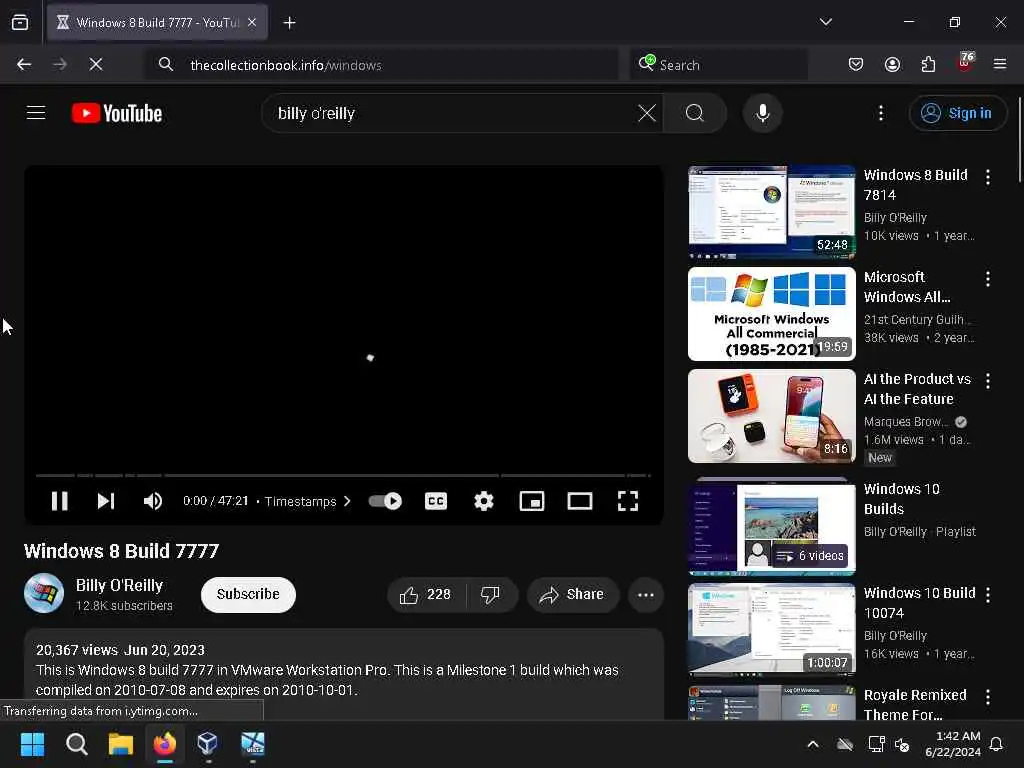The width and height of the screenshot is (1024, 768).
Task: Open Billy O'Reilly channel avatar
Action: pyautogui.click(x=44, y=593)
